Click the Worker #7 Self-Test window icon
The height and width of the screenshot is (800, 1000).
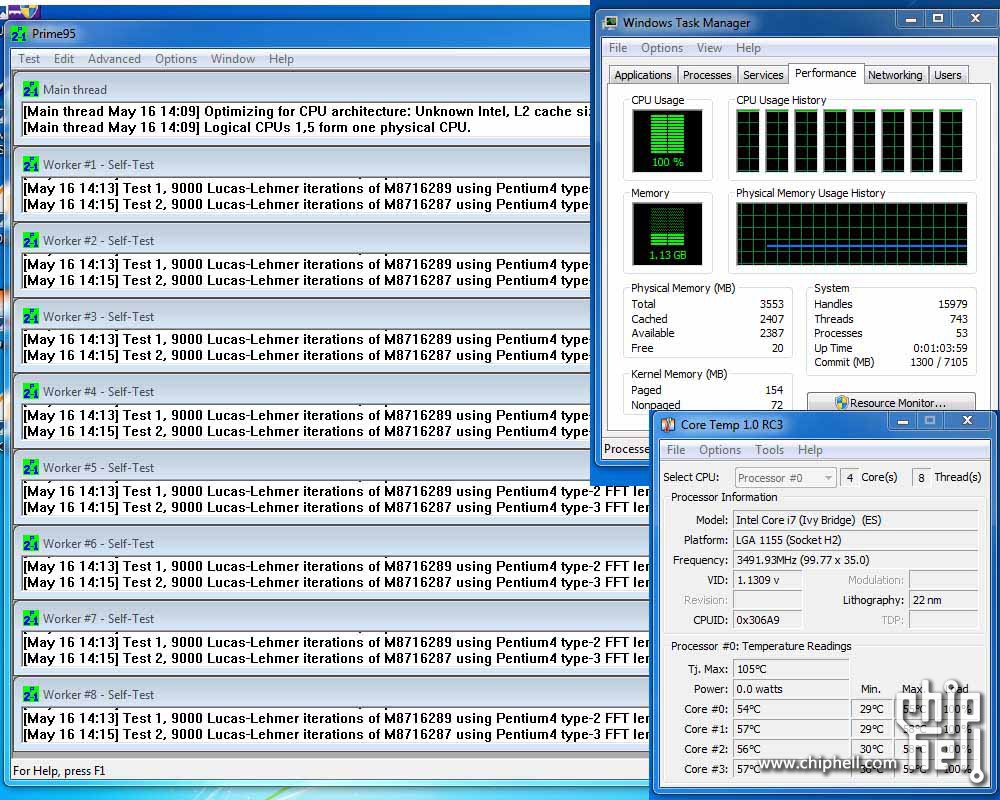pyautogui.click(x=31, y=619)
